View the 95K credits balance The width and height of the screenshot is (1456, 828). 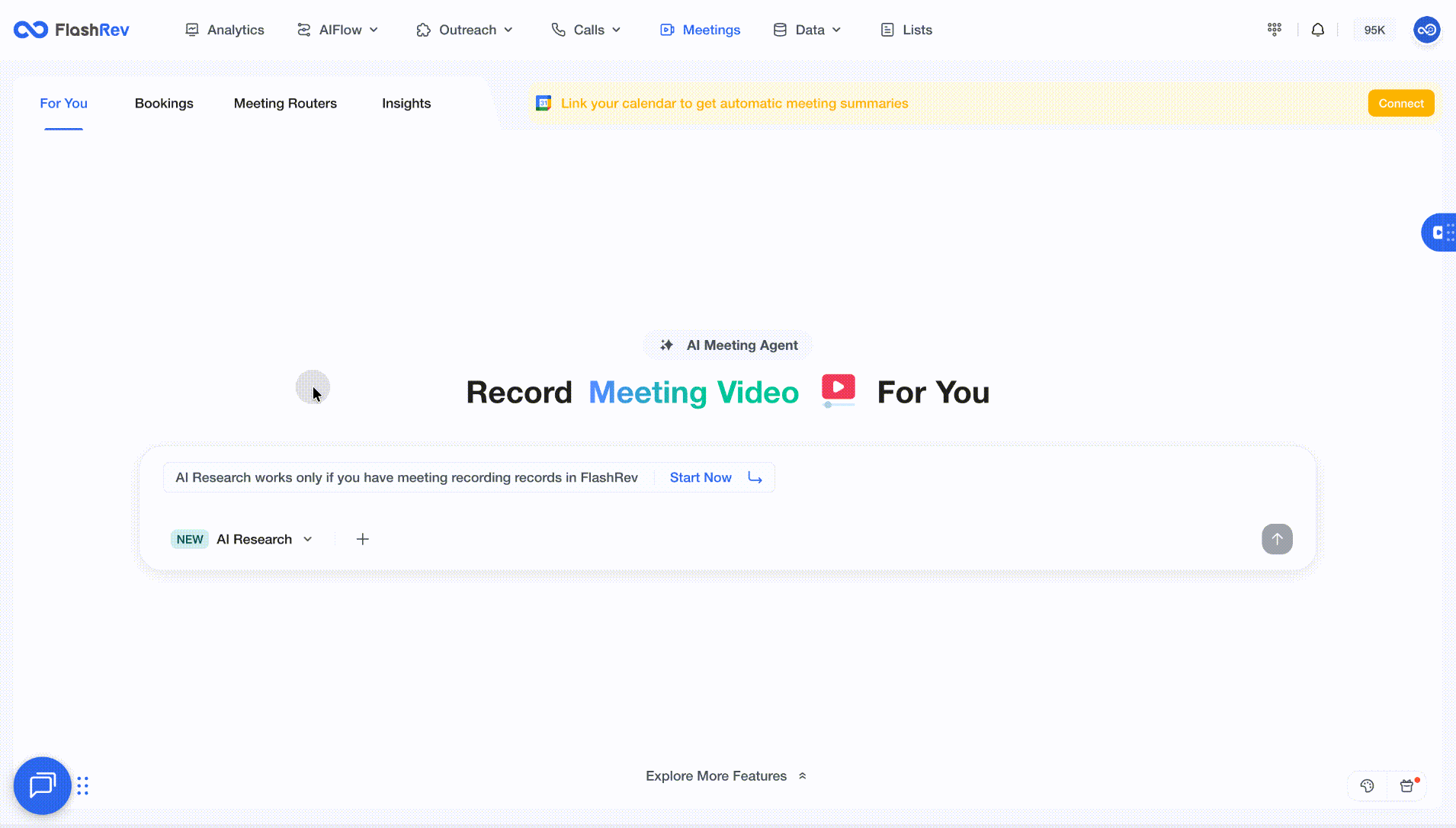pos(1374,30)
